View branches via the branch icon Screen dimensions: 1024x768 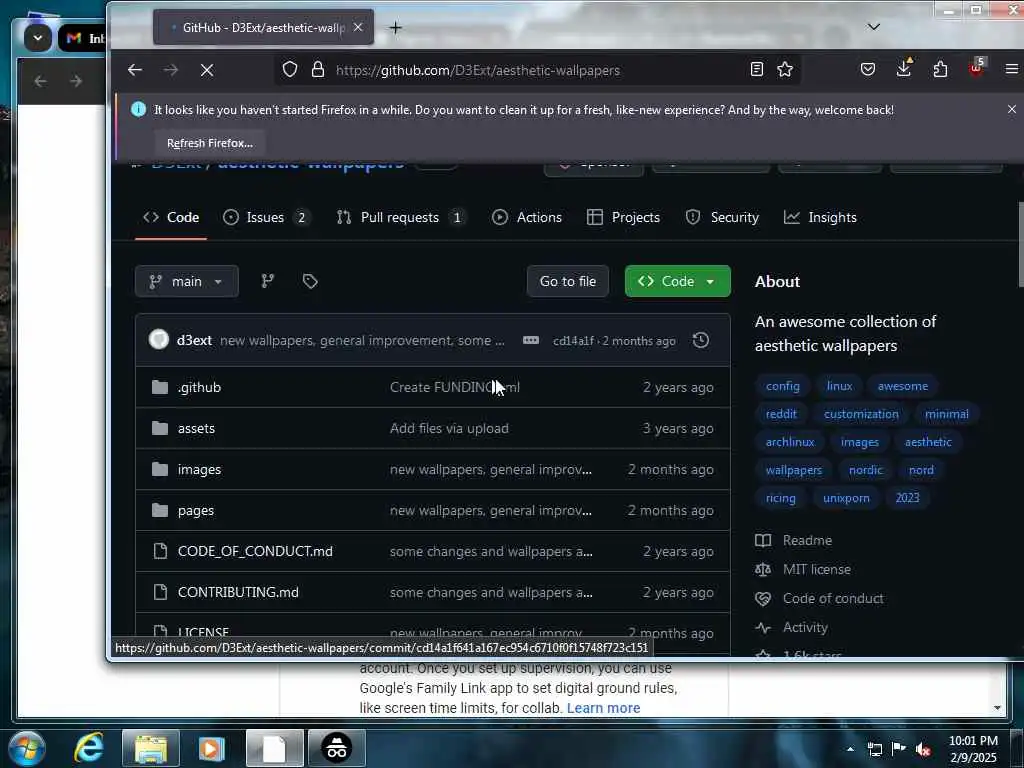tap(268, 281)
